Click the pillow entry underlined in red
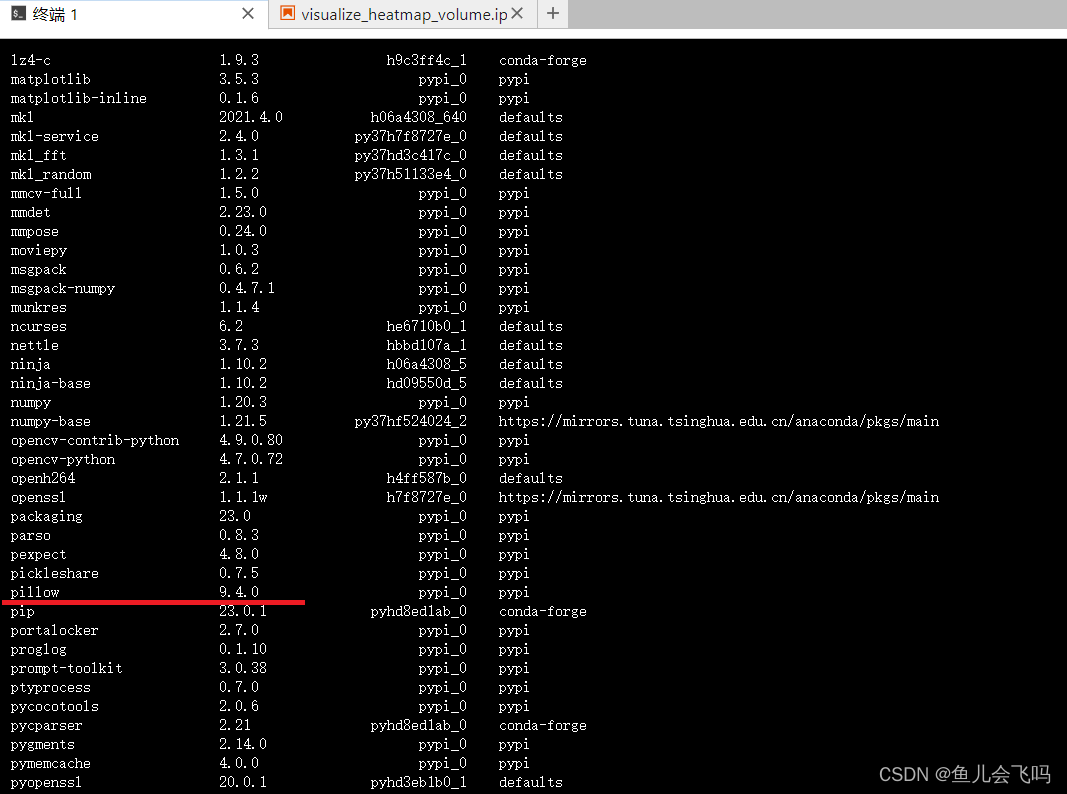The height and width of the screenshot is (794, 1067). click(34, 592)
